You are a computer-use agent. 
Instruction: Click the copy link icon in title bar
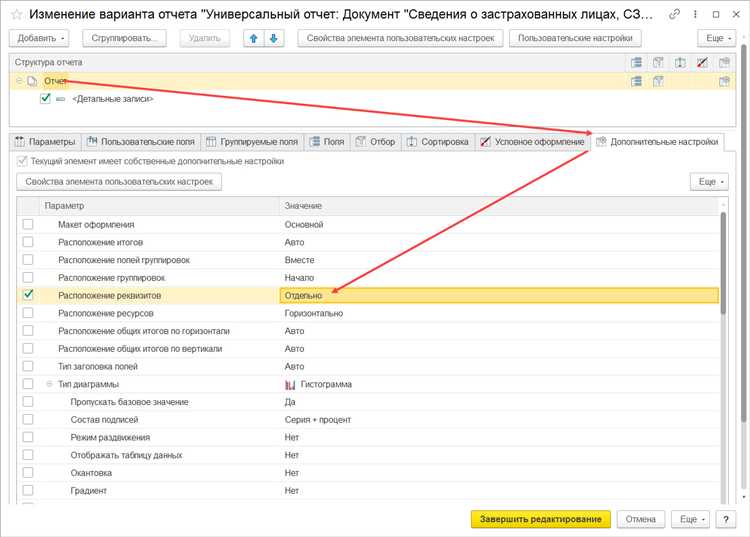point(676,15)
